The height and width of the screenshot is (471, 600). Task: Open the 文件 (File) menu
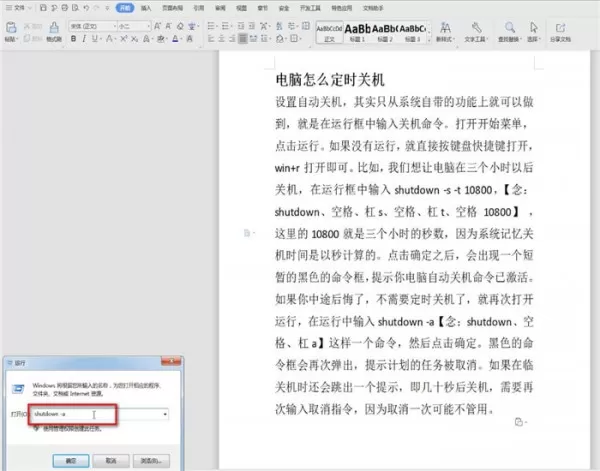(18, 8)
